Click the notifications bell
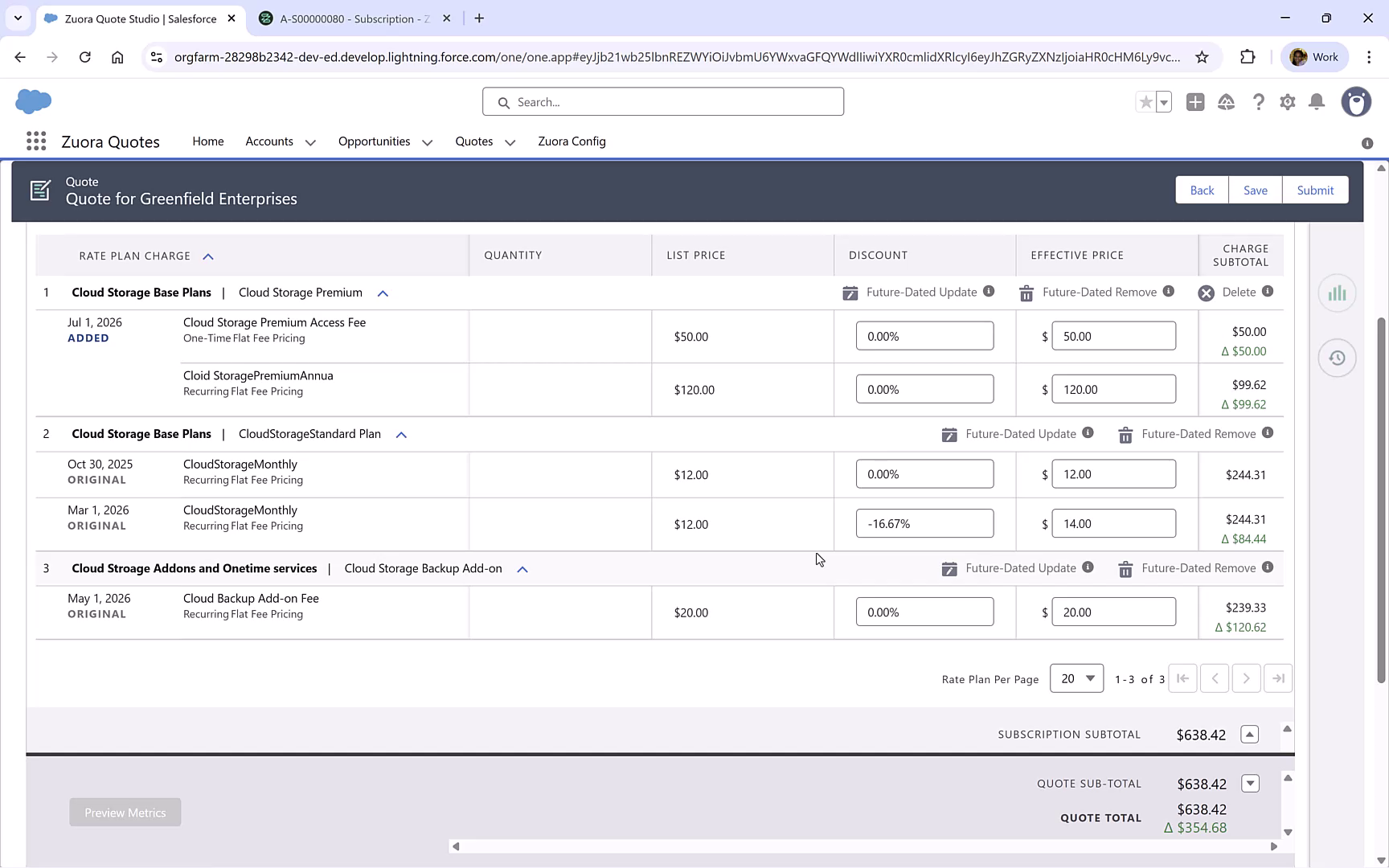The height and width of the screenshot is (868, 1389). click(1317, 102)
